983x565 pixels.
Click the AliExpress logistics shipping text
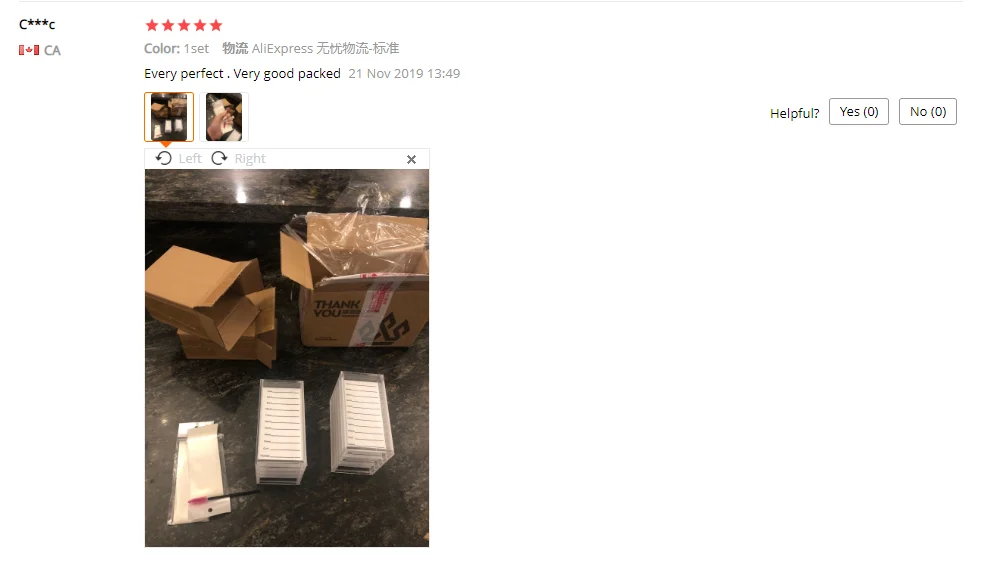click(x=311, y=48)
